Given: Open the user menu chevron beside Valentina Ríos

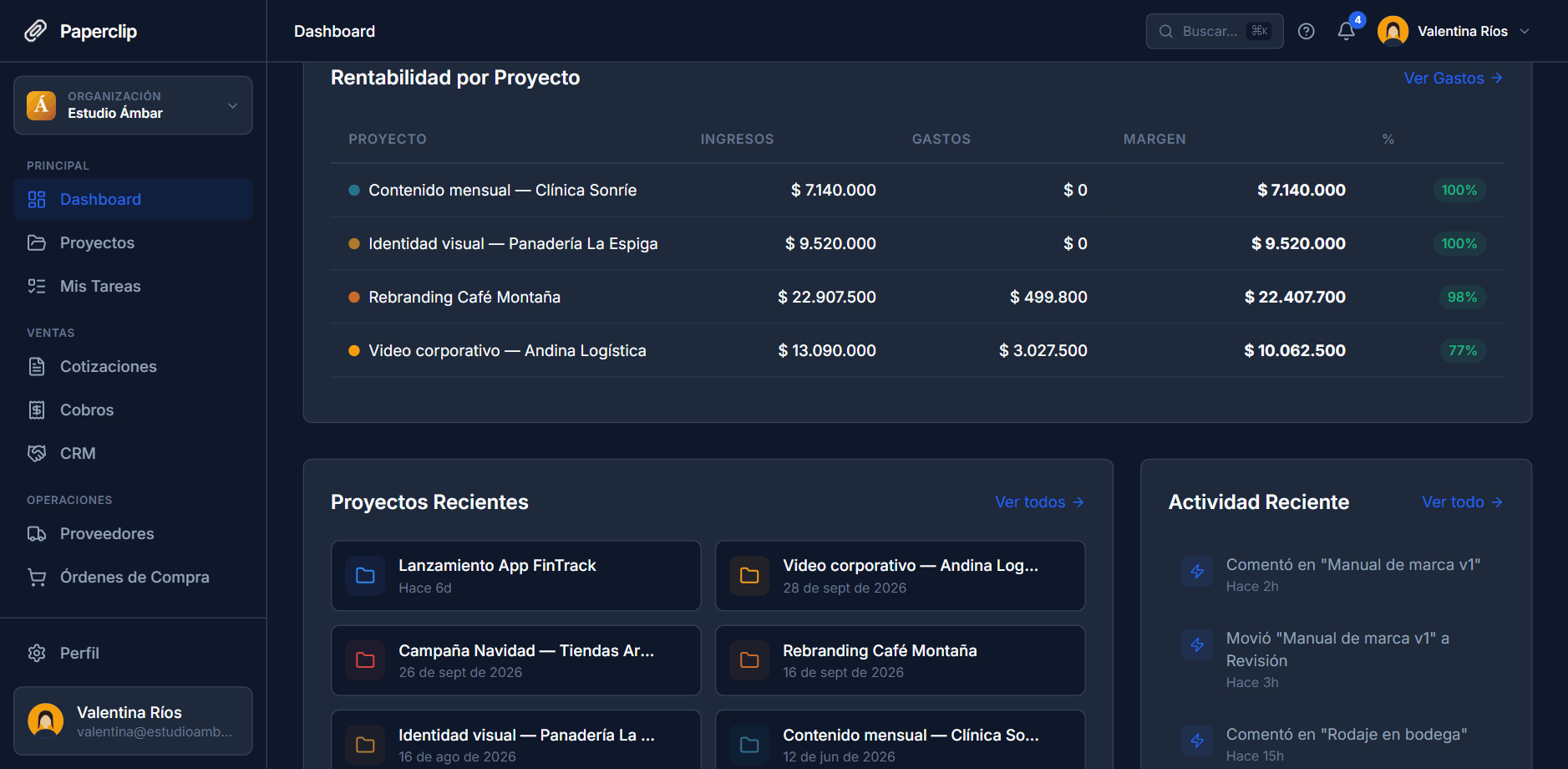Looking at the screenshot, I should click(x=1525, y=31).
